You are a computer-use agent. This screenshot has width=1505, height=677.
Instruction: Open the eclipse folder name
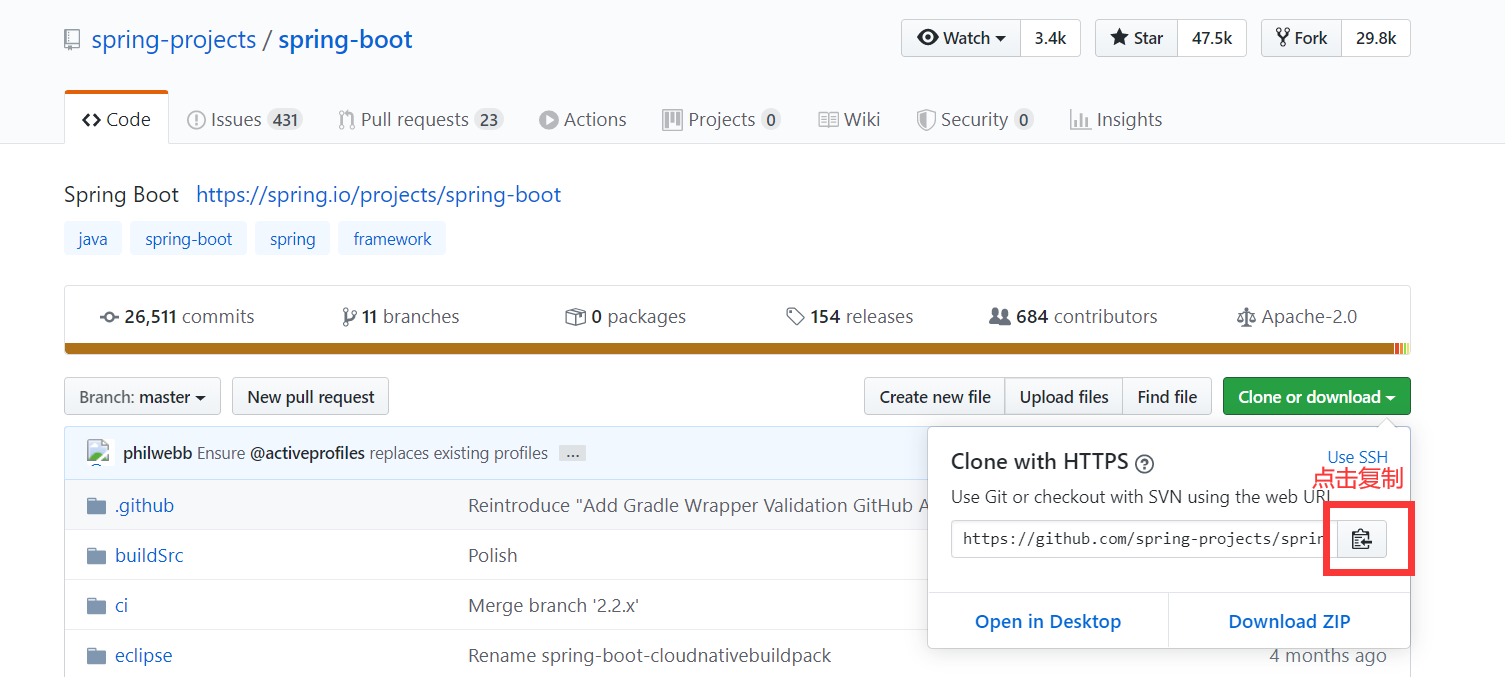coord(143,656)
